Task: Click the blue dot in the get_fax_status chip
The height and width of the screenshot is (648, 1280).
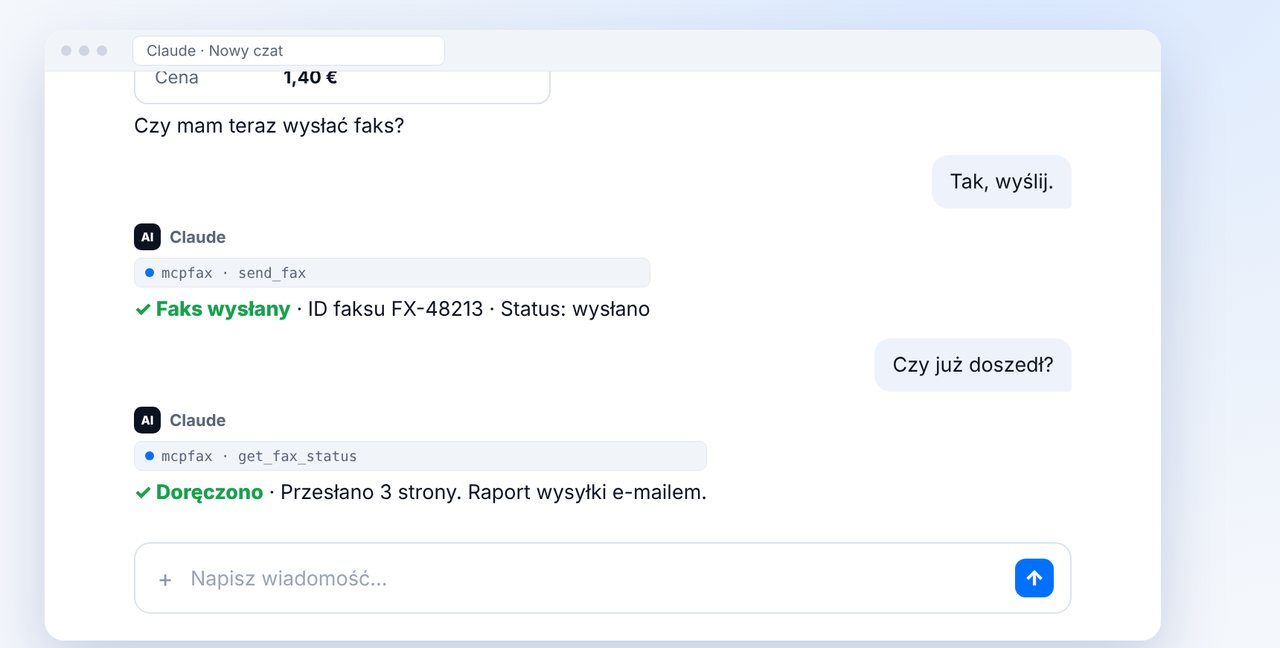Action: tap(150, 455)
